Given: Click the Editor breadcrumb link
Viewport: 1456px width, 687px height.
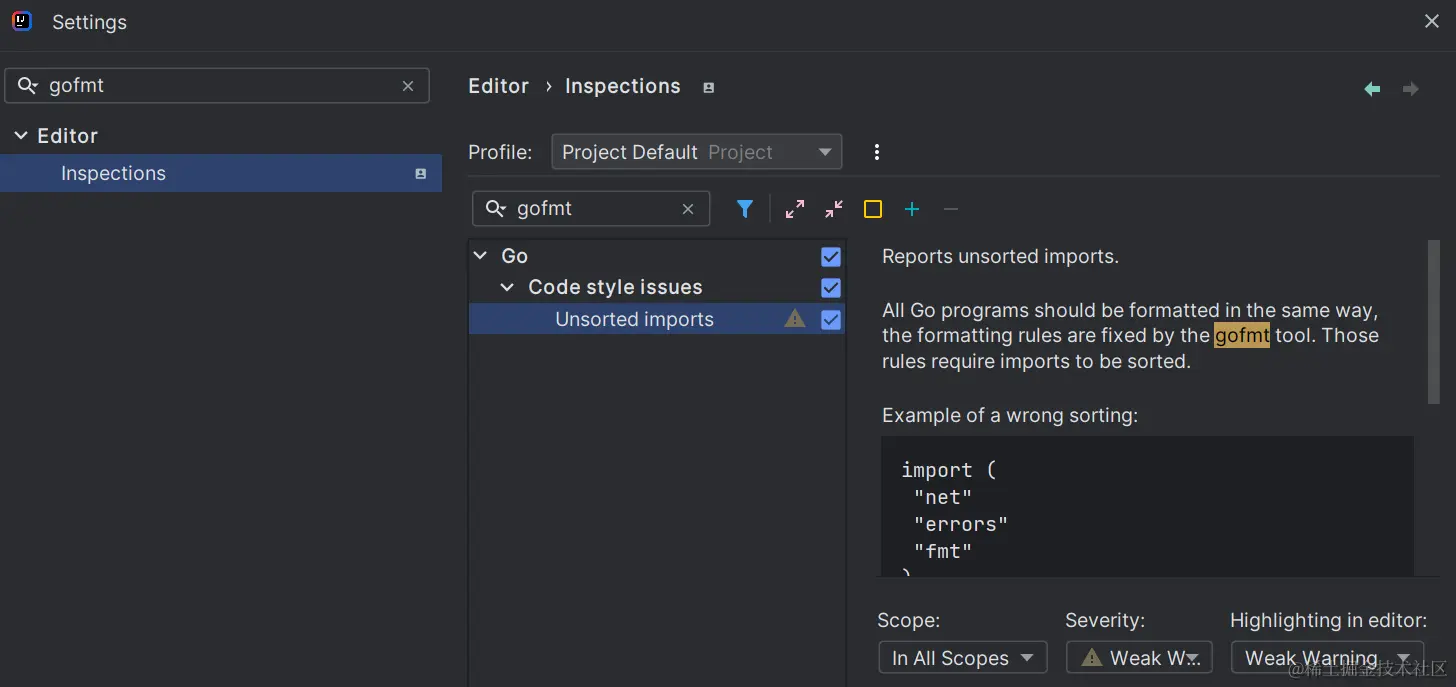Looking at the screenshot, I should pos(498,86).
